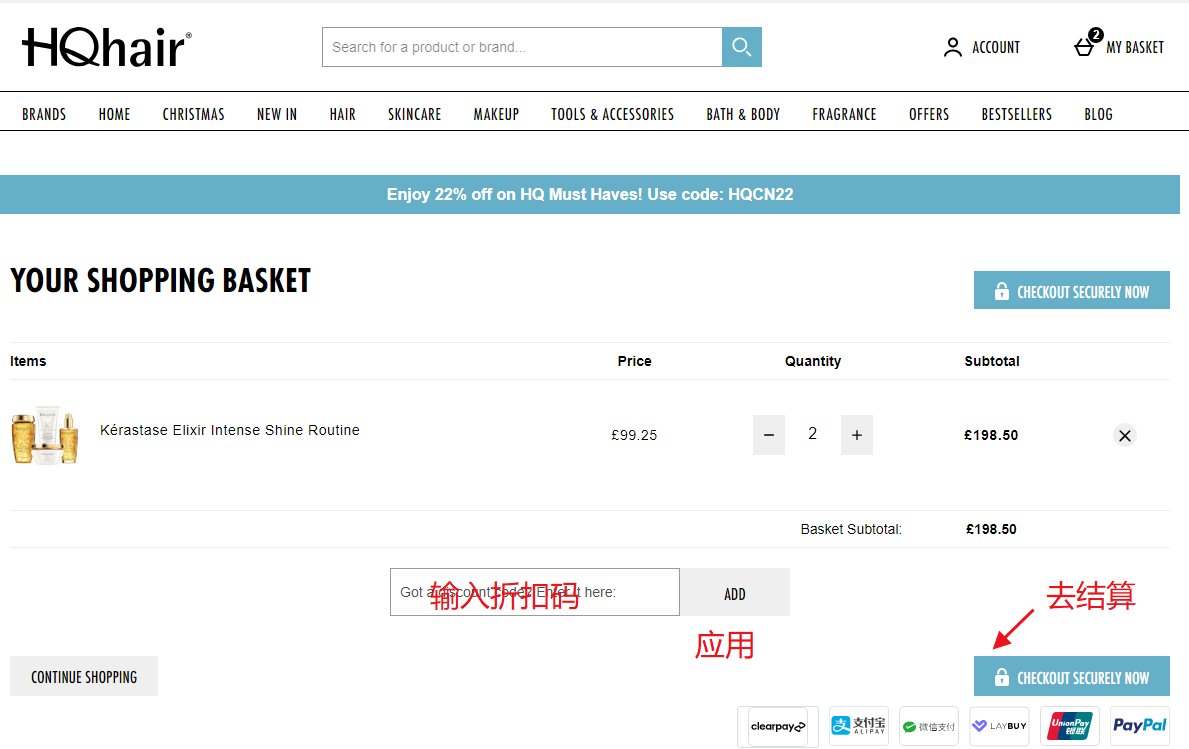Screen dimensions: 1189x749
Task: Click top Checkout Securely Now button
Action: (x=1071, y=290)
